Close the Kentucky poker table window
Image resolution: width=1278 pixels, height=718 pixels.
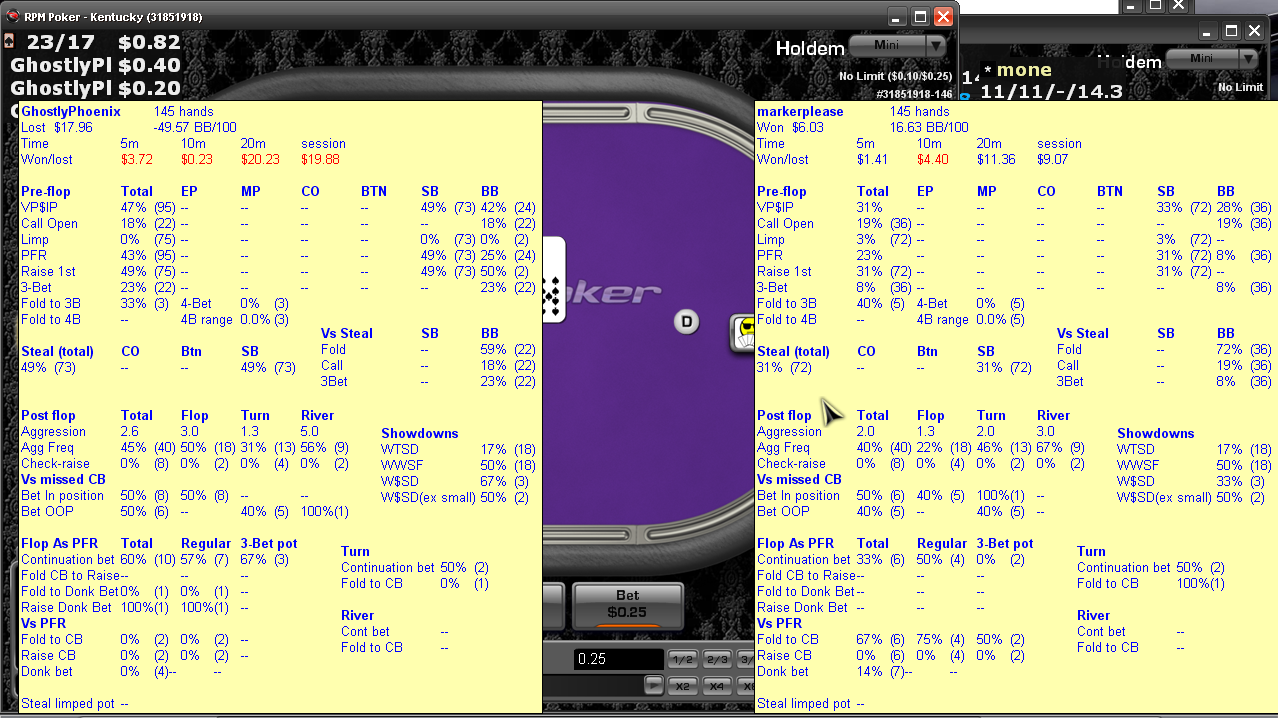[942, 16]
